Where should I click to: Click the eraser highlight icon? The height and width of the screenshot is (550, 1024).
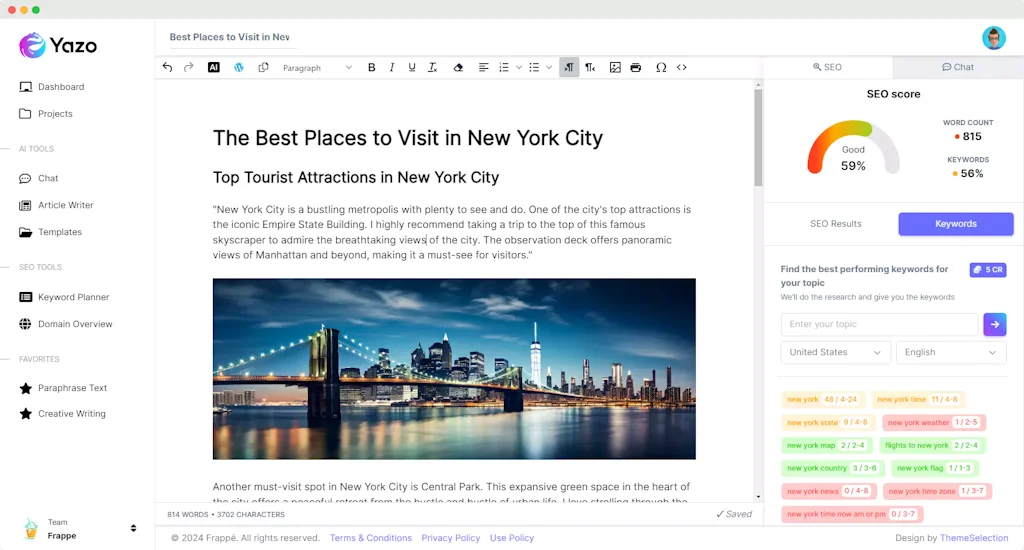(458, 68)
